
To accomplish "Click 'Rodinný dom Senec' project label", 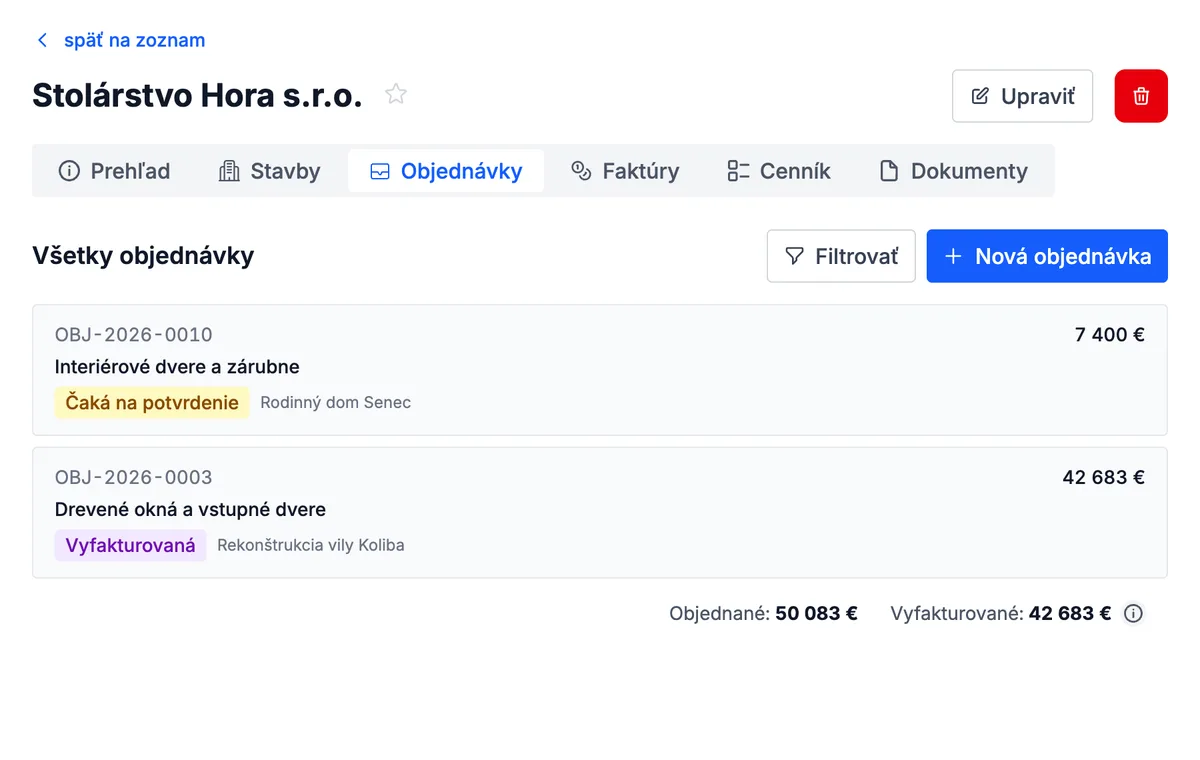I will [336, 403].
